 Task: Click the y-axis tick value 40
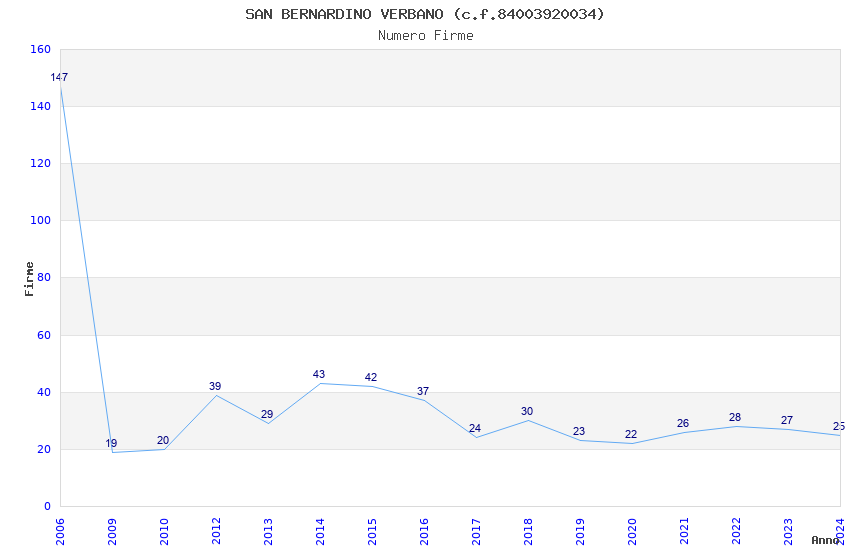(44, 392)
